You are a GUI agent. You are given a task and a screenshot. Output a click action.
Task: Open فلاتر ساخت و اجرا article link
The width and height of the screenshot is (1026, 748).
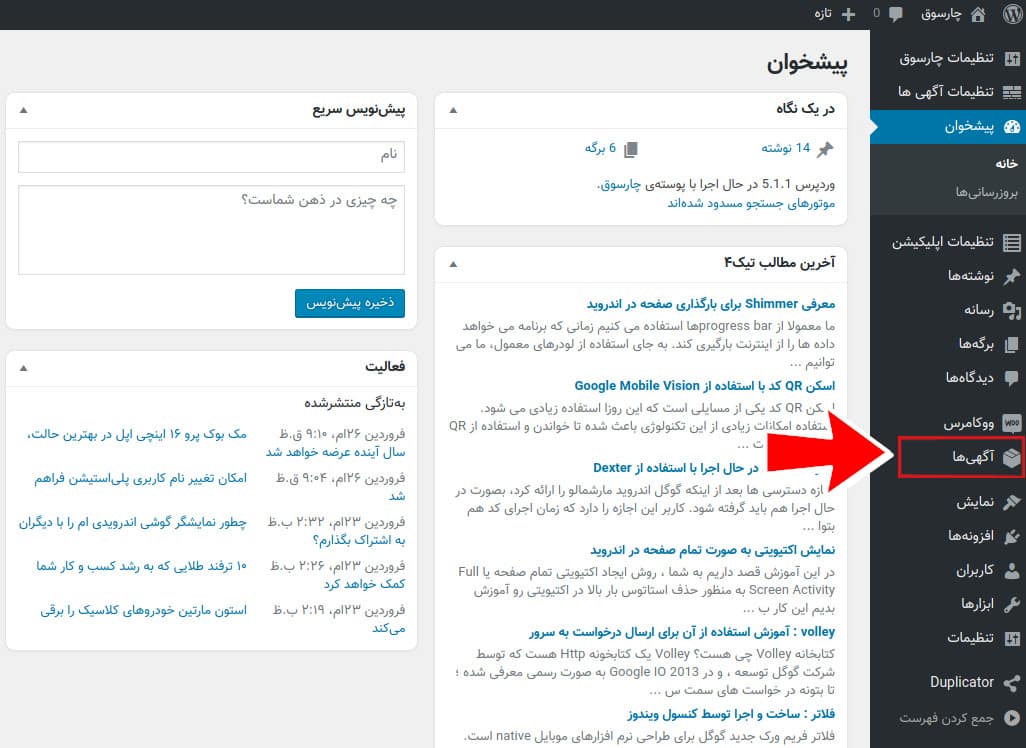[731, 714]
